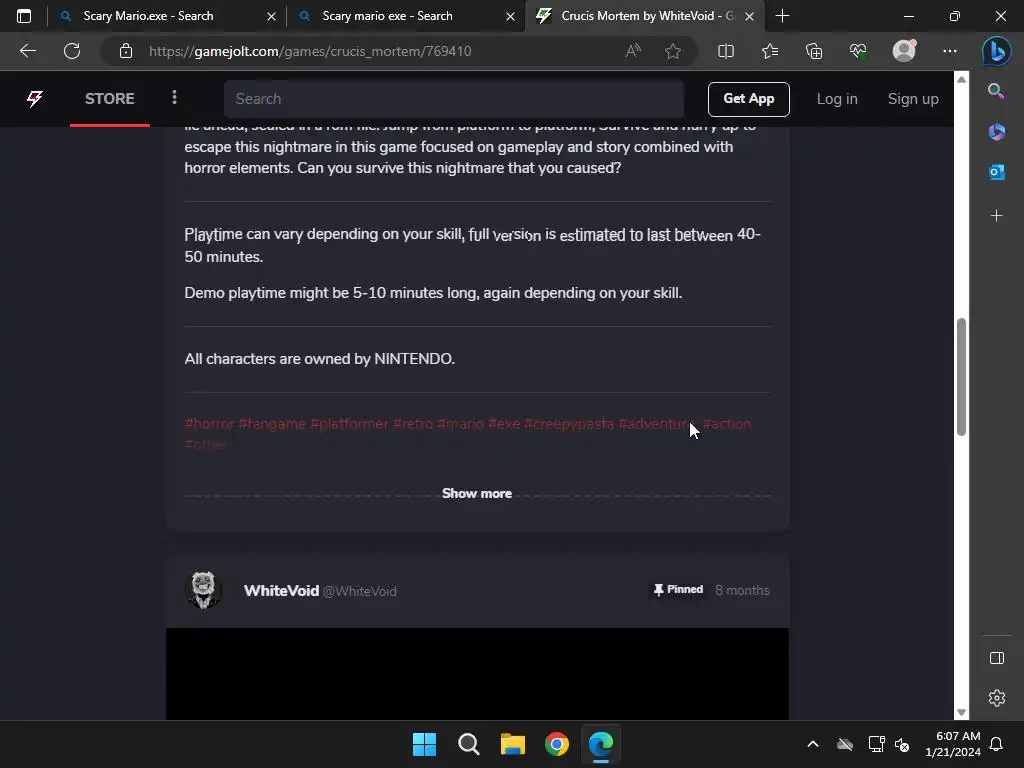This screenshot has width=1024, height=768.
Task: Open the notification bell icon
Action: [x=997, y=744]
